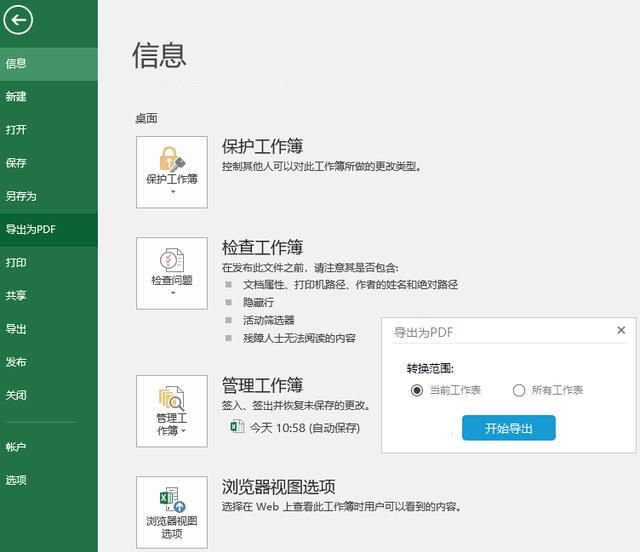Viewport: 640px width, 552px height.
Task: Click the 隐藏行 list item
Action: click(x=258, y=303)
